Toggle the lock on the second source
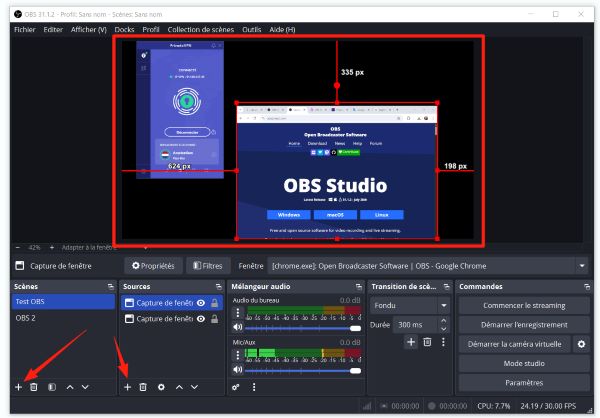The image size is (600, 418). click(214, 319)
